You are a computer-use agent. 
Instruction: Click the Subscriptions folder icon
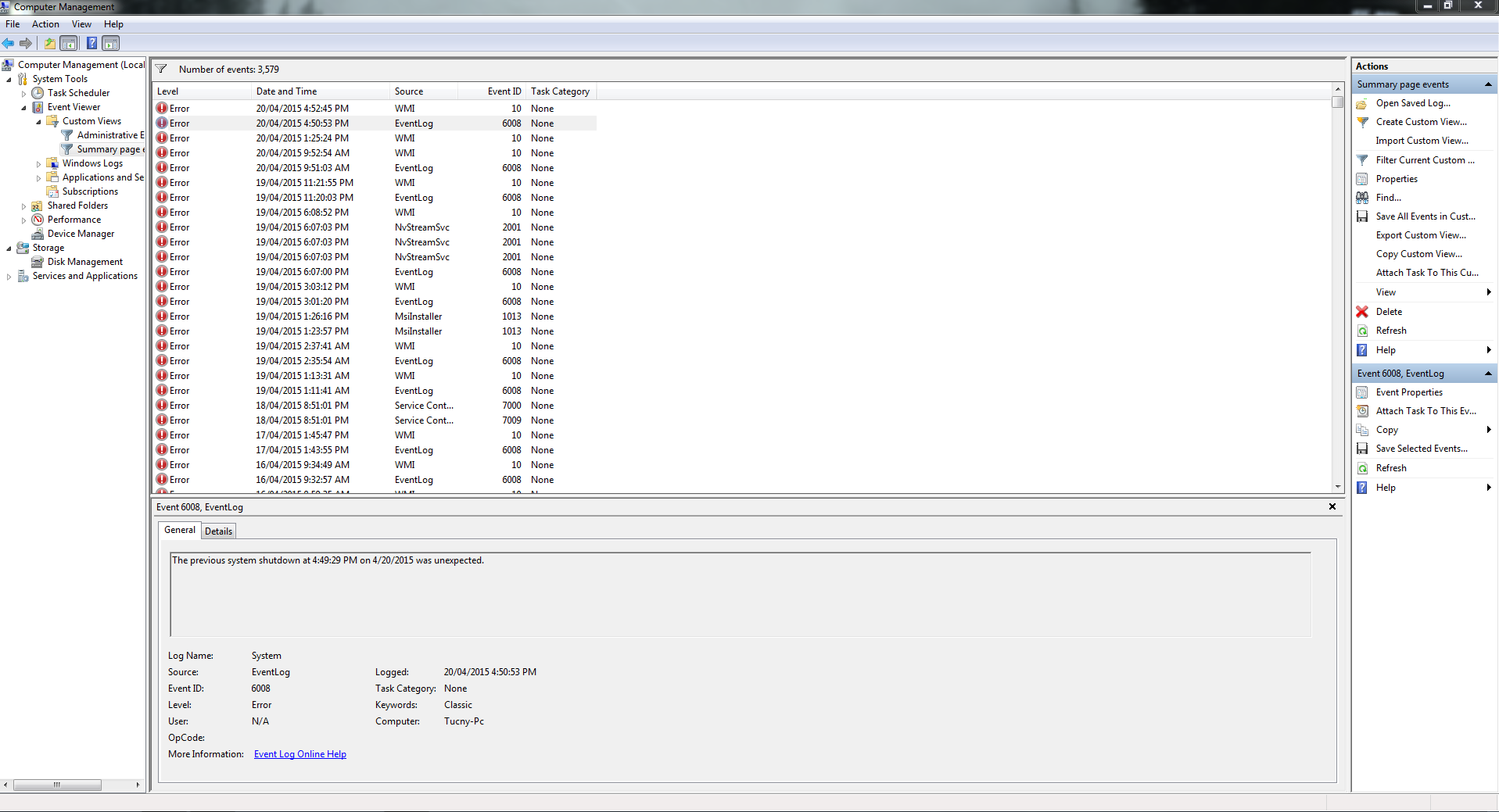(52, 191)
